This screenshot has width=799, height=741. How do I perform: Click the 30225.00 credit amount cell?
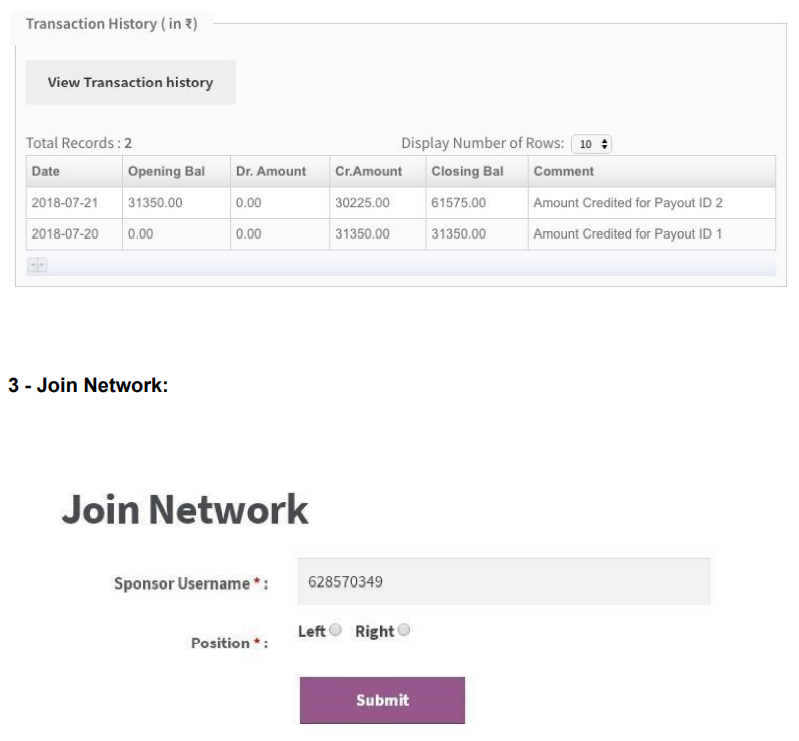click(378, 203)
